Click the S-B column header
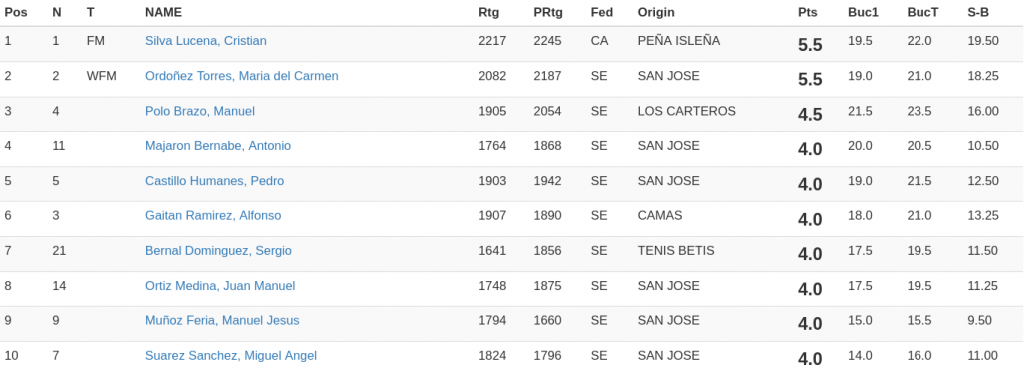This screenshot has height=374, width=1024. (978, 12)
